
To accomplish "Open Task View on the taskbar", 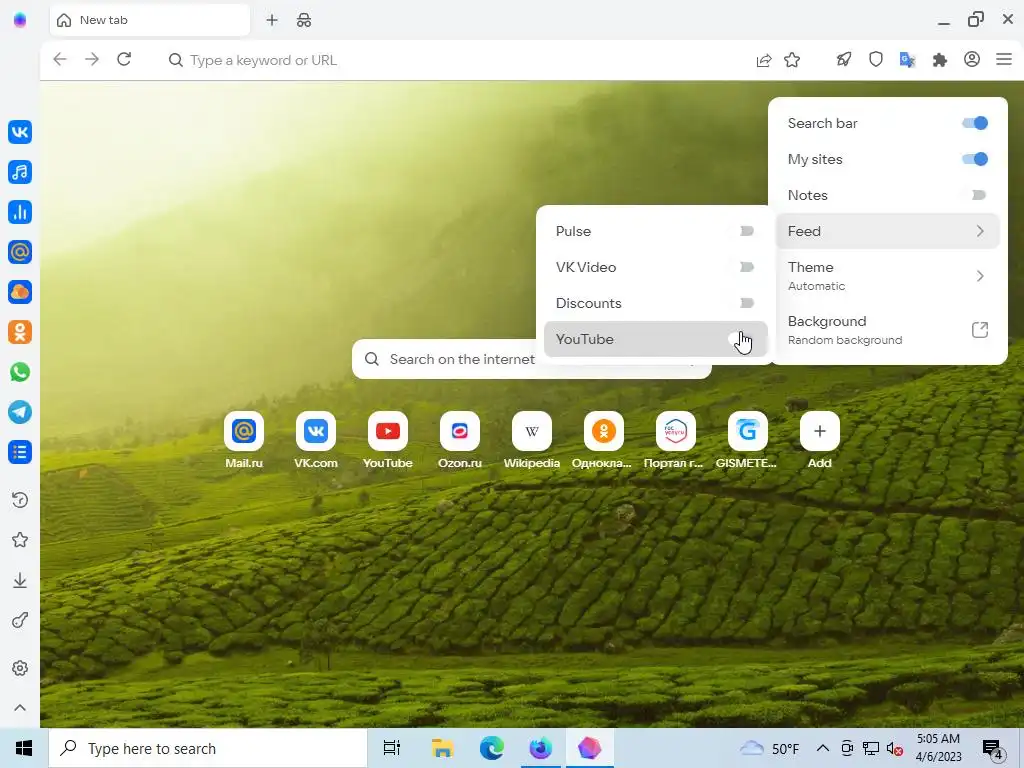I will point(392,748).
